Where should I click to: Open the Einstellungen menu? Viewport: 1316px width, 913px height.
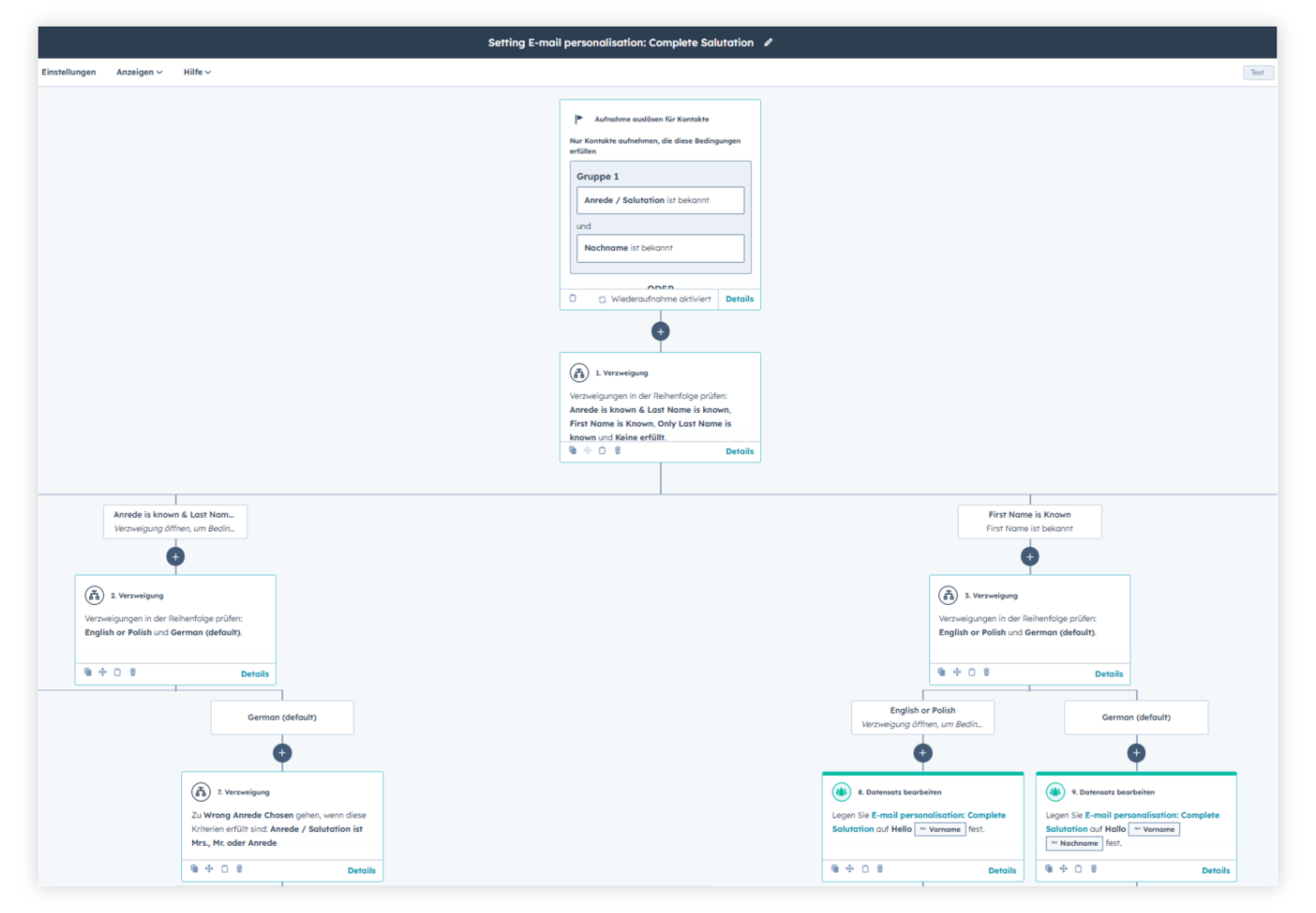(x=69, y=72)
